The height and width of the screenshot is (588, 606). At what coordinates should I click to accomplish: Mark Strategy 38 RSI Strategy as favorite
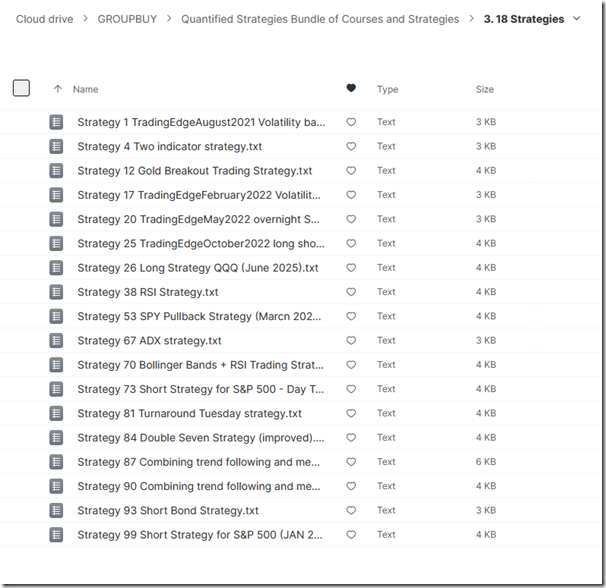351,292
